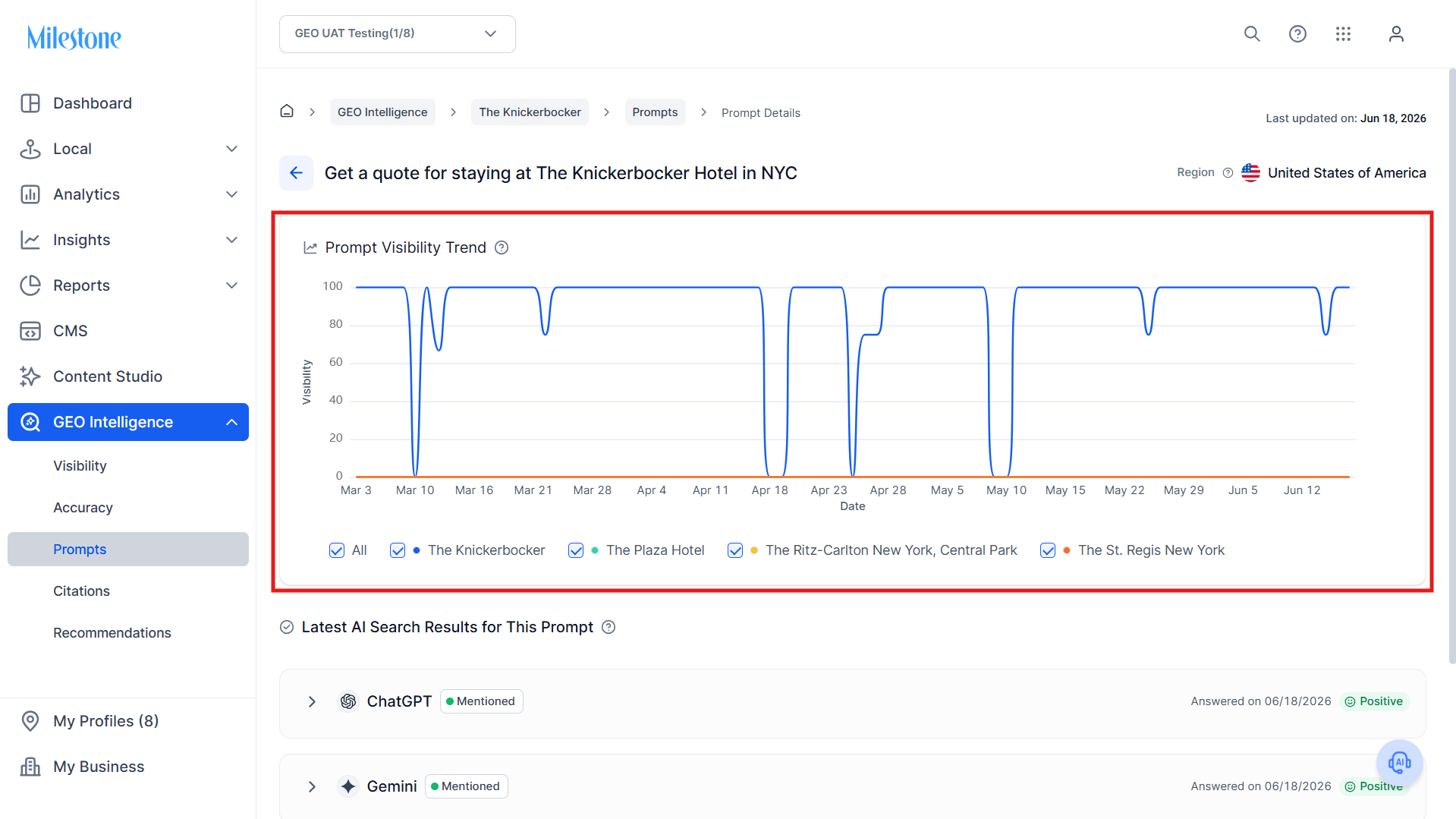The height and width of the screenshot is (819, 1456).
Task: Open Recommendations under GEO Intelligence
Action: click(112, 633)
